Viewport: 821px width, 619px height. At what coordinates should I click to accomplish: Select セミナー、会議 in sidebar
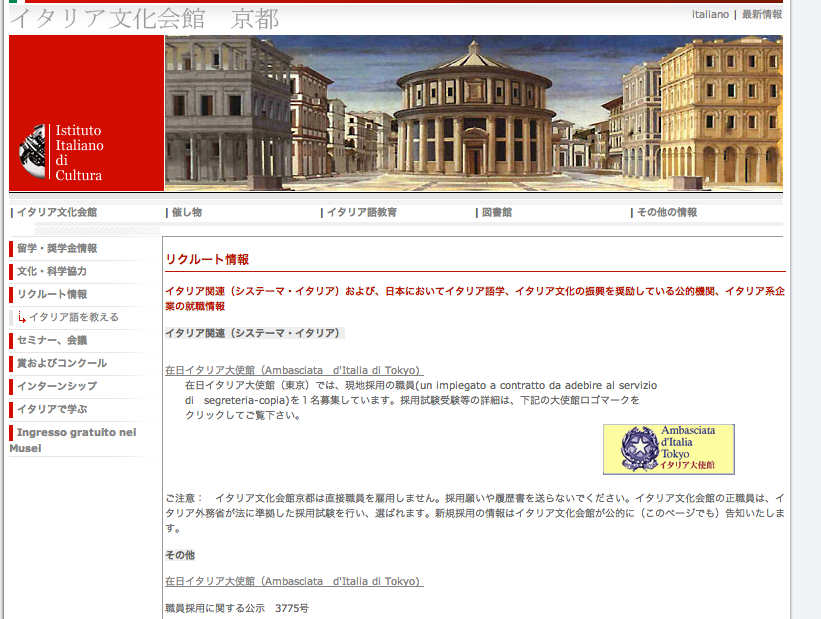point(52,340)
